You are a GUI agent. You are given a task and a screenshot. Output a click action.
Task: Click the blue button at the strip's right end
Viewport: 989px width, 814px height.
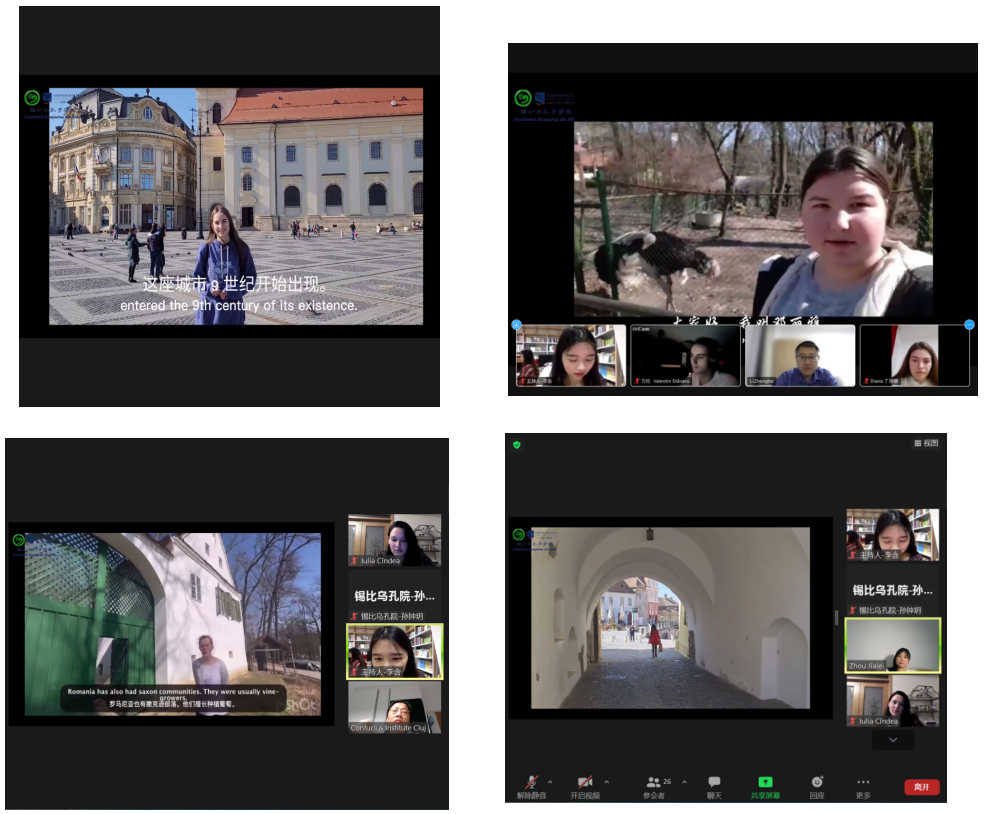point(969,325)
